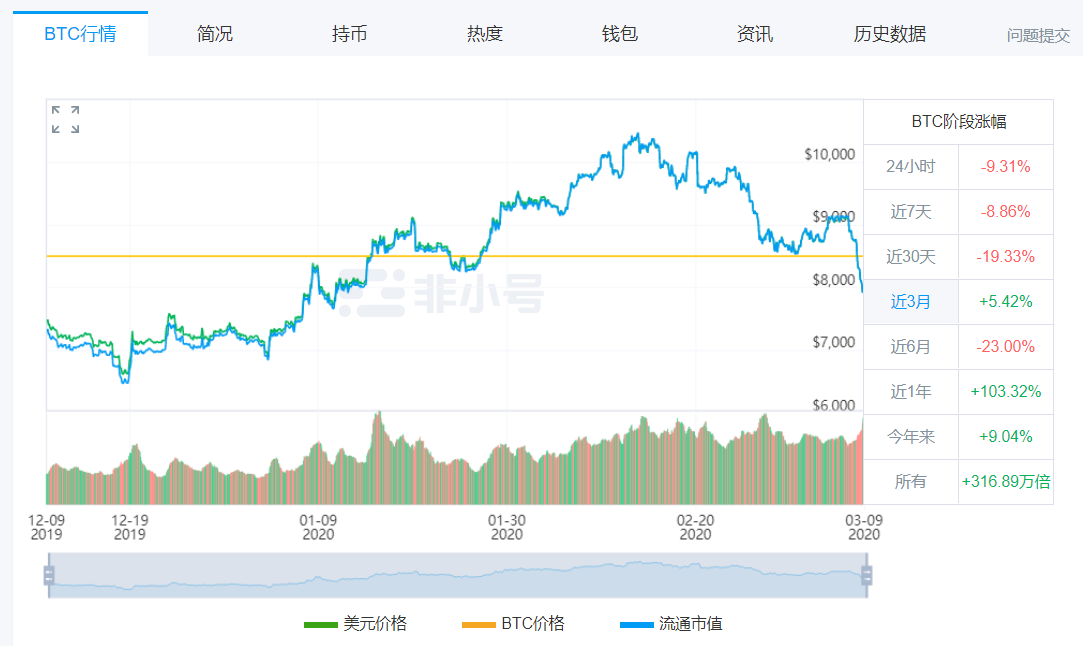This screenshot has height=646, width=1083.
Task: Open the 历史数据 tab
Action: [x=890, y=34]
